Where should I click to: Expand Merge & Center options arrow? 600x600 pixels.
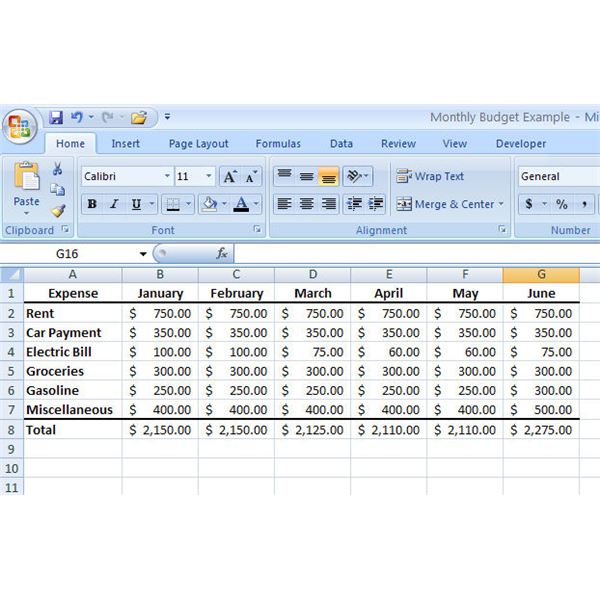[x=501, y=204]
